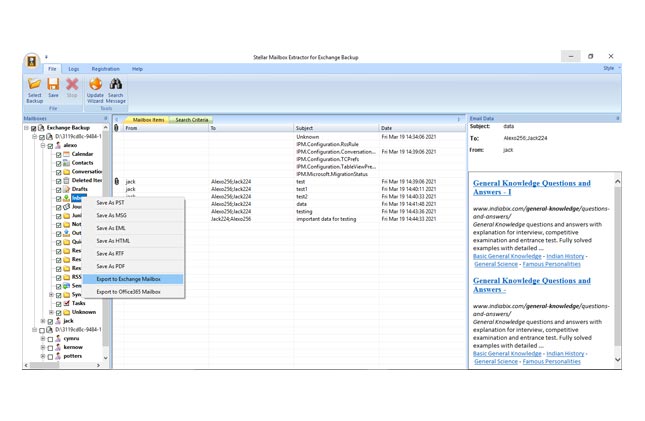Expand the jack mailbox node
The image size is (645, 421).
click(43, 321)
